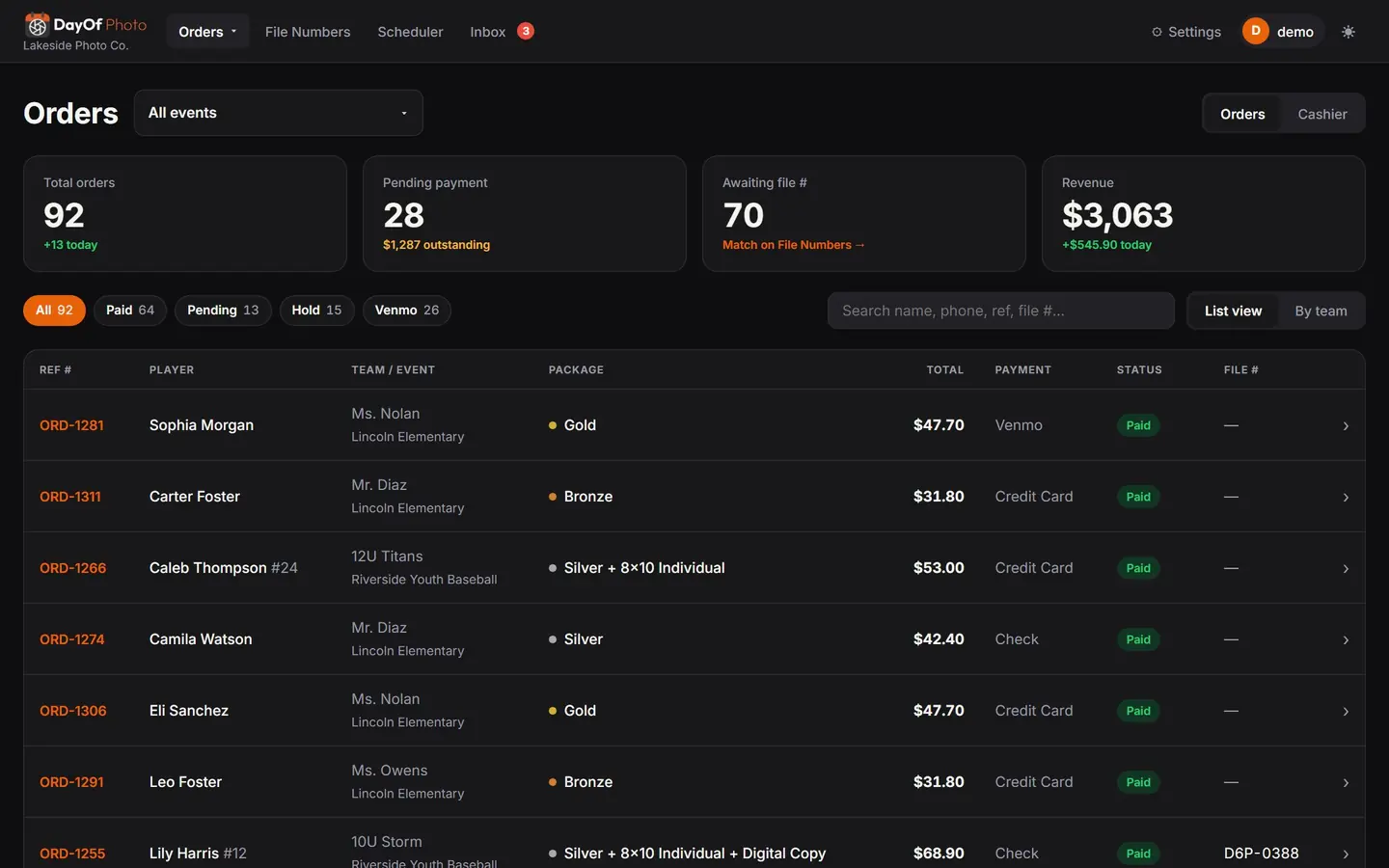Click the Total orders card

point(185,213)
